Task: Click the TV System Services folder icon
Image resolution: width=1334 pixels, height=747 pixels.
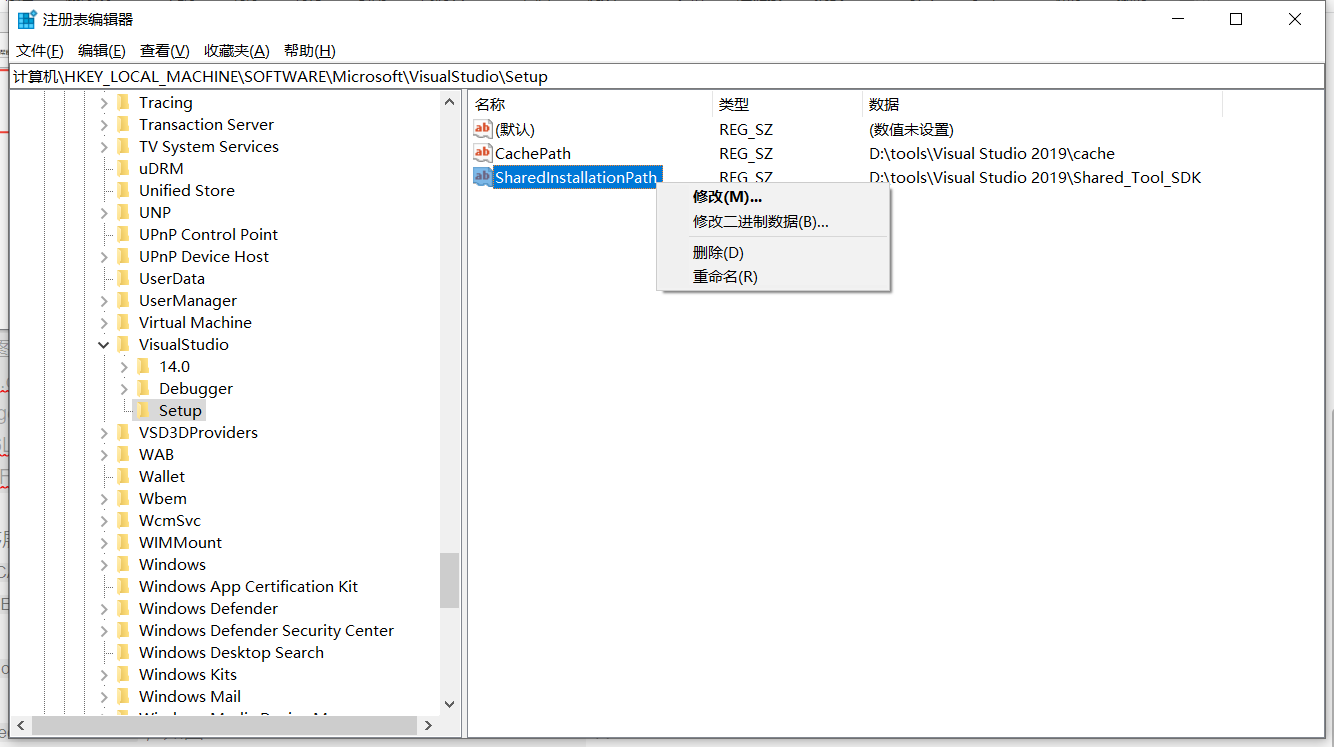Action: 123,146
